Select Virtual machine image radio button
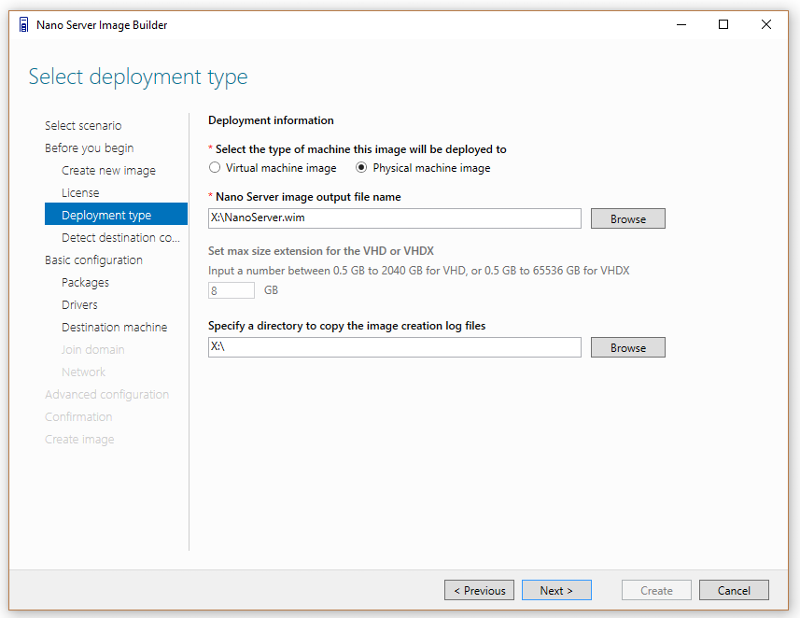800x618 pixels. [x=215, y=167]
